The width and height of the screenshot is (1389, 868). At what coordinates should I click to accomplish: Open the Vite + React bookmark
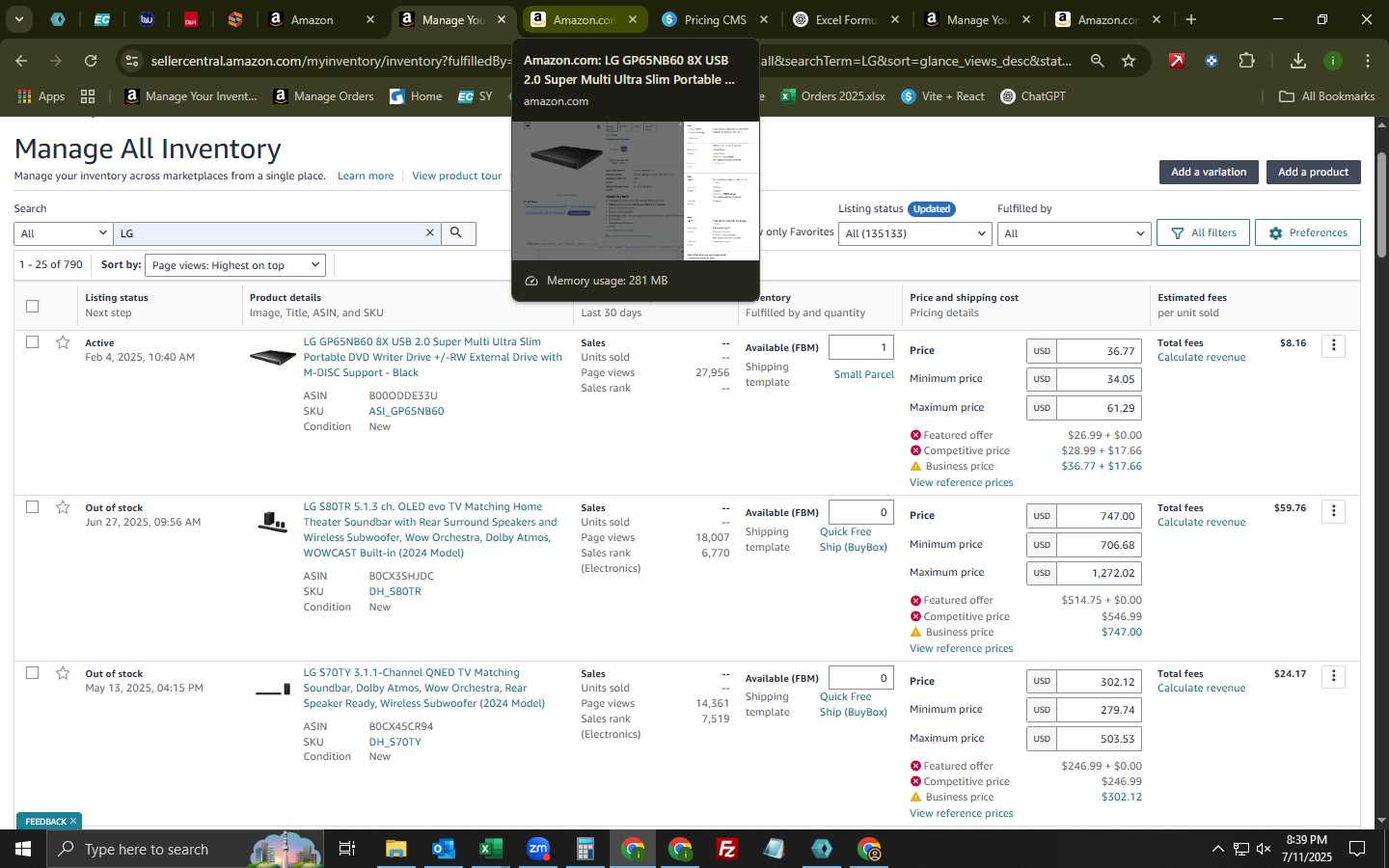click(x=942, y=96)
